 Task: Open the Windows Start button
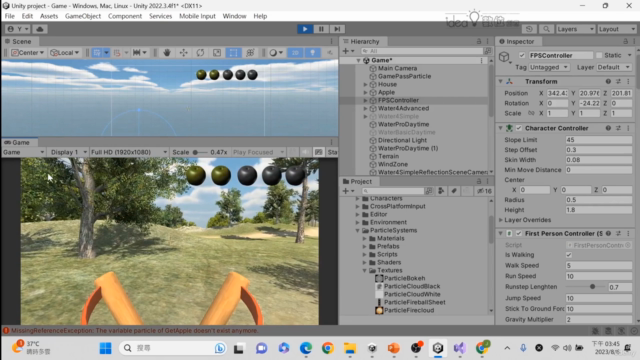(105, 348)
